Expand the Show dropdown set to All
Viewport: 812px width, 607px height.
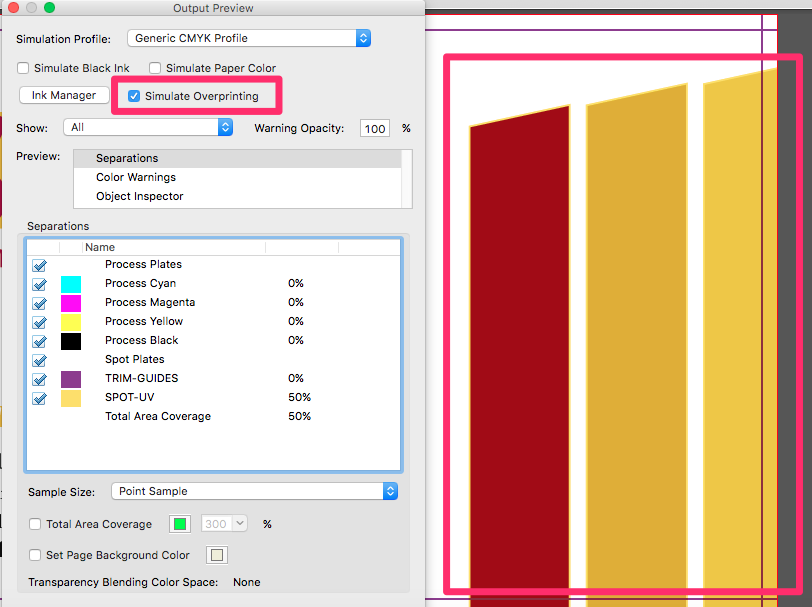(148, 127)
